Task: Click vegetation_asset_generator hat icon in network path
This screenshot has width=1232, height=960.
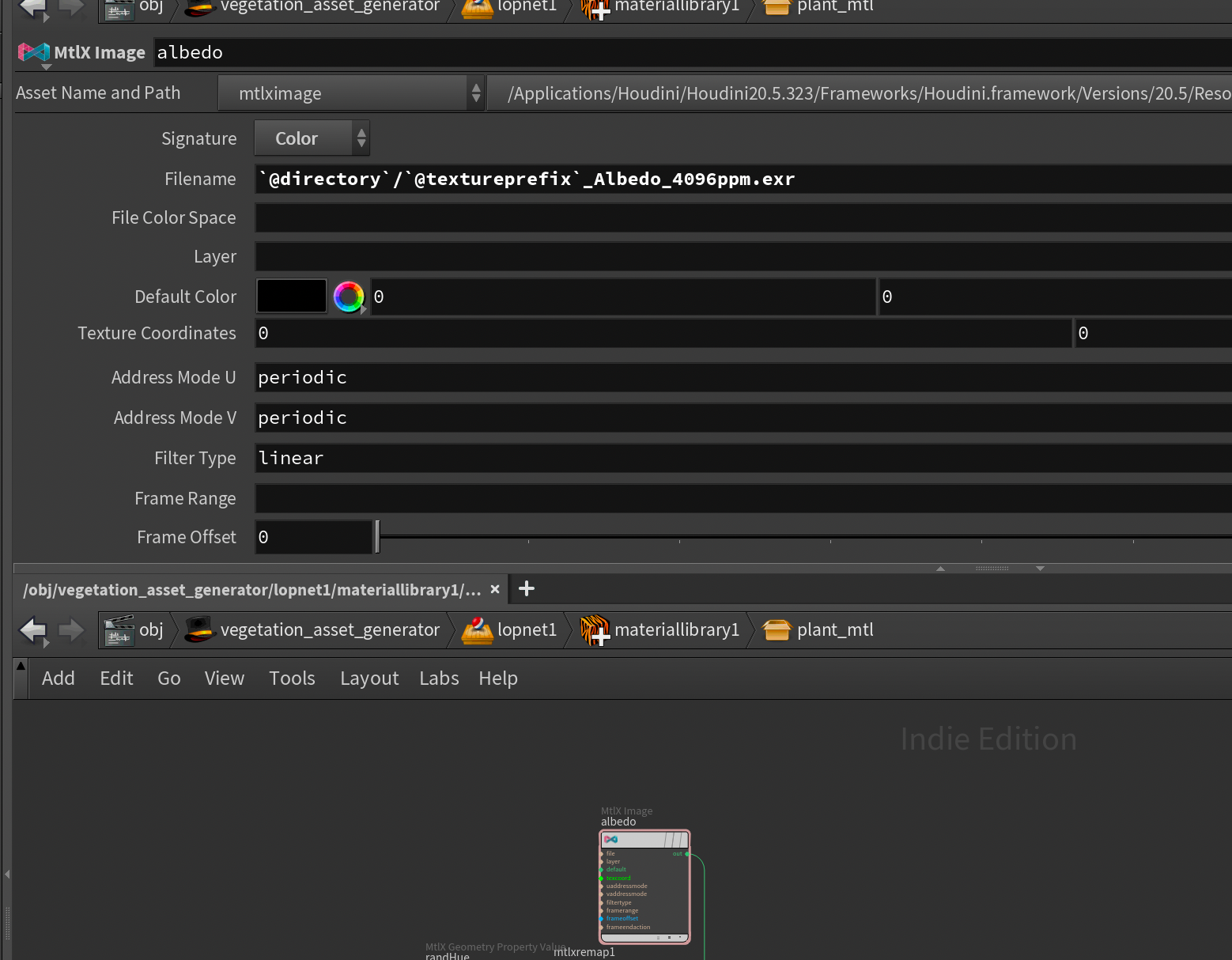Action: [199, 630]
